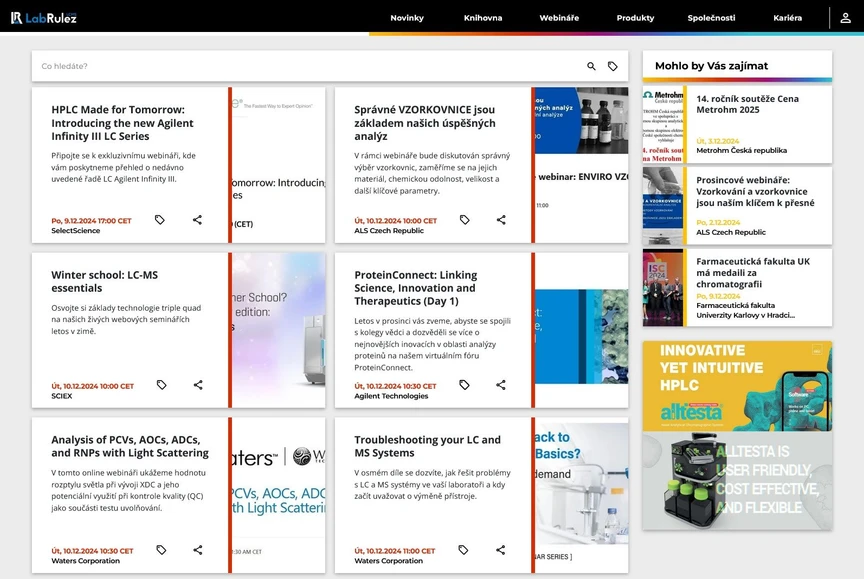Click 'SCIEX' organizer text

click(x=62, y=396)
